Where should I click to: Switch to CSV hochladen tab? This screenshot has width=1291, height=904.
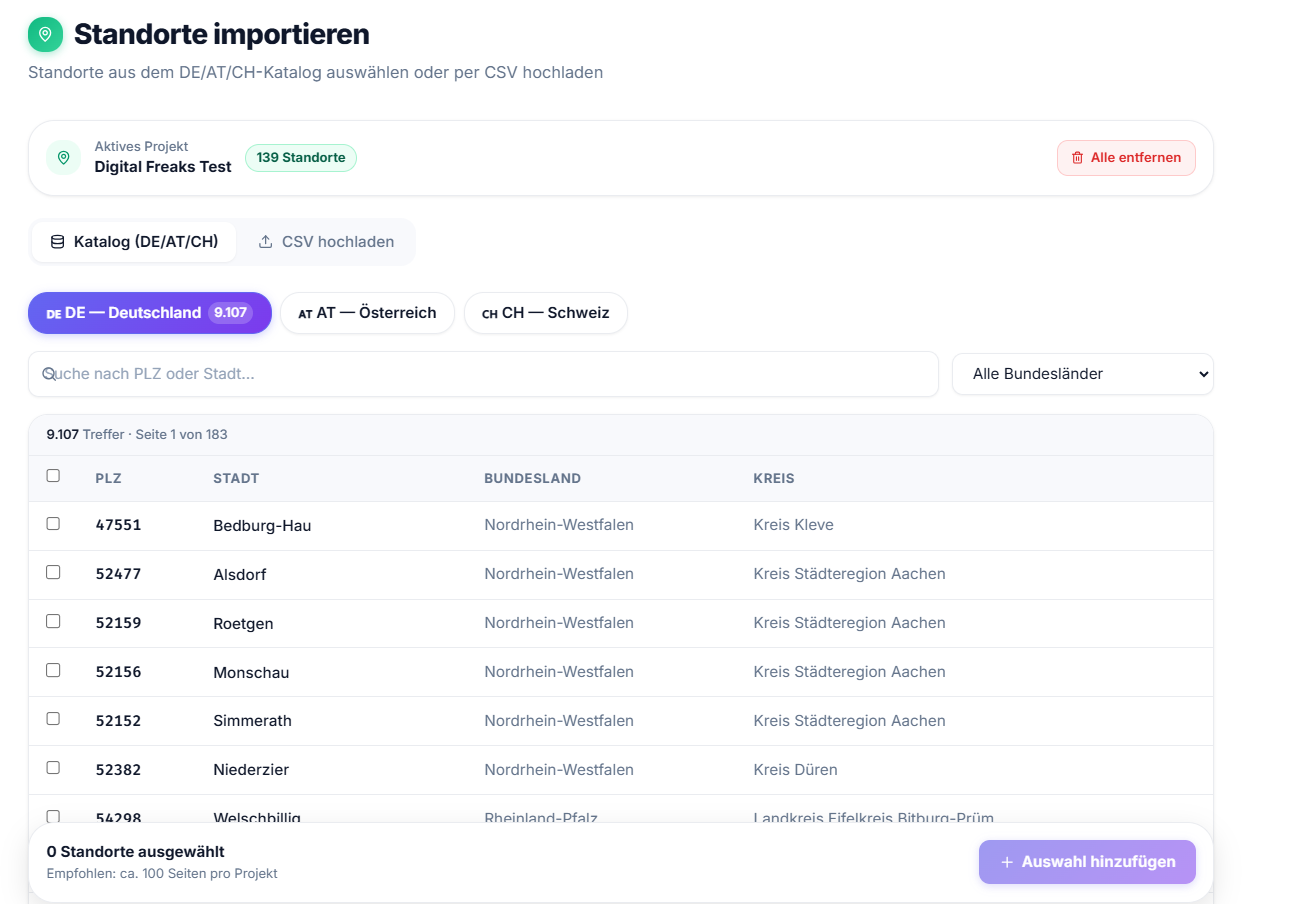326,242
